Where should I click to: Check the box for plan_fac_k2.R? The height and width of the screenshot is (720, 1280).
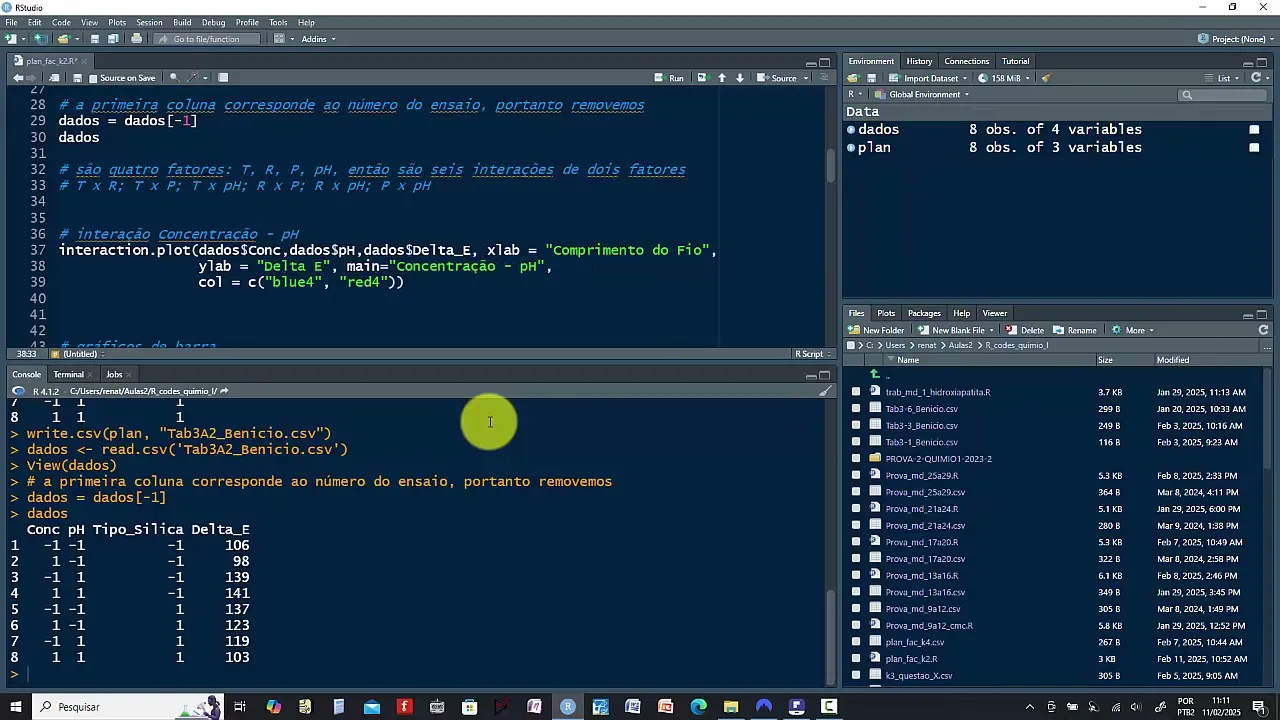tap(856, 659)
